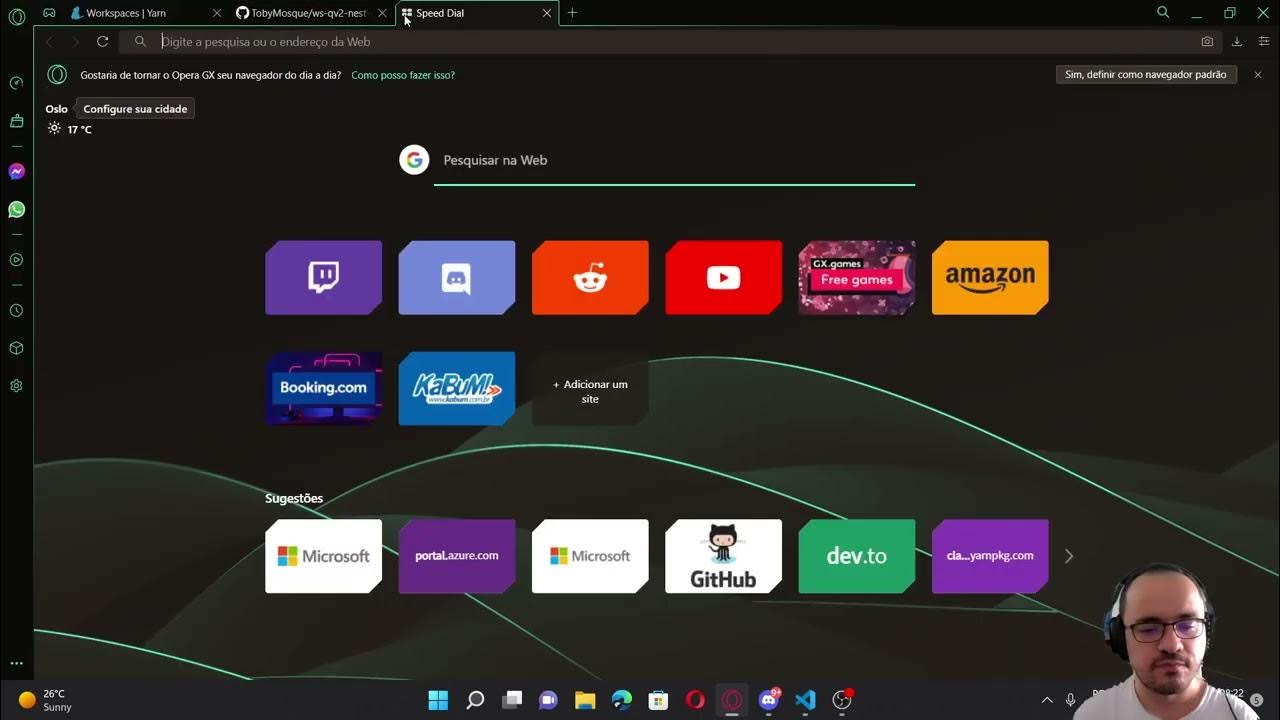The height and width of the screenshot is (720, 1280).
Task: Open Amazon speed dial tile
Action: 990,277
